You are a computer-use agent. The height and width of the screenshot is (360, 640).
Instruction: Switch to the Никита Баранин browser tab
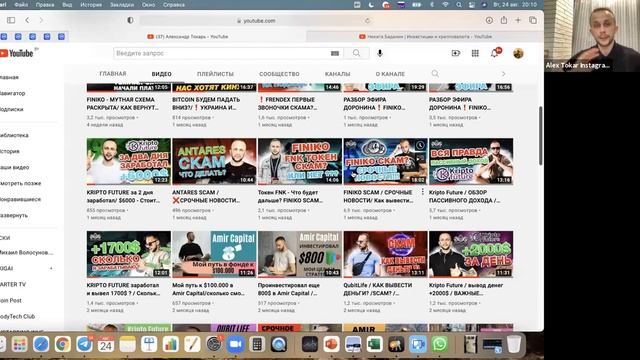coord(425,36)
